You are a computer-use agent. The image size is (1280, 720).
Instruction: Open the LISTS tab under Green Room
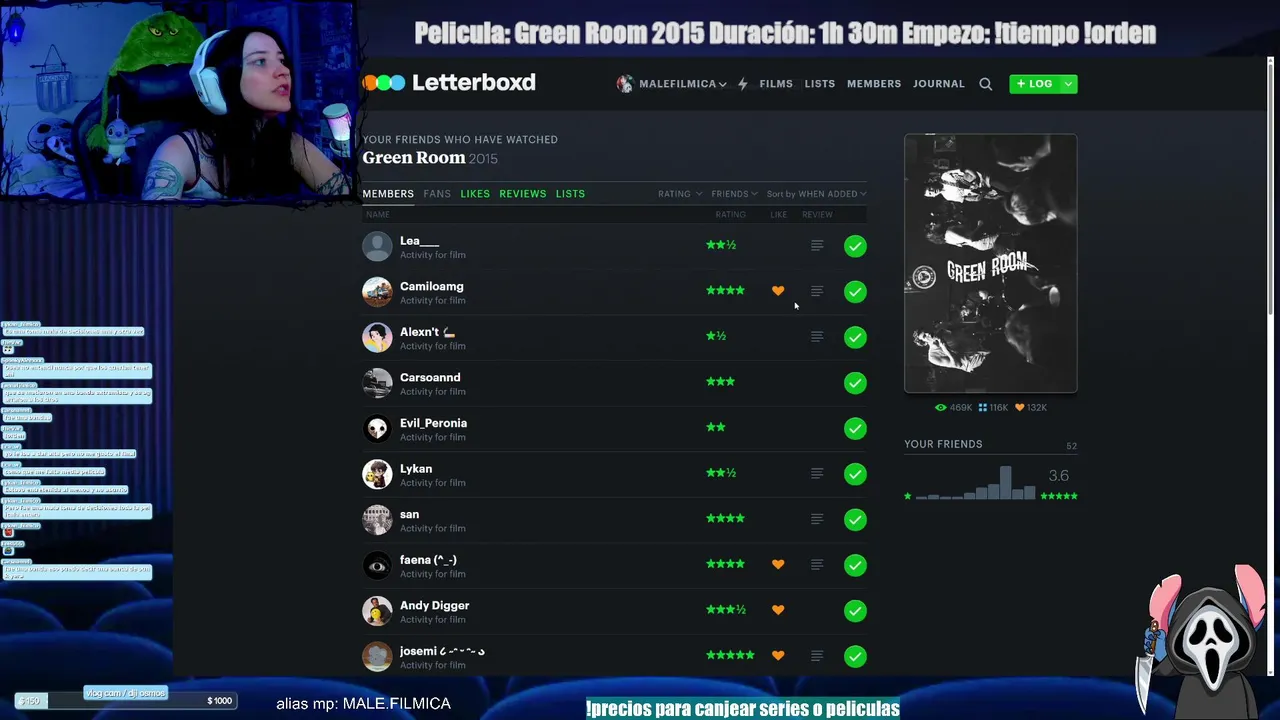click(x=570, y=194)
